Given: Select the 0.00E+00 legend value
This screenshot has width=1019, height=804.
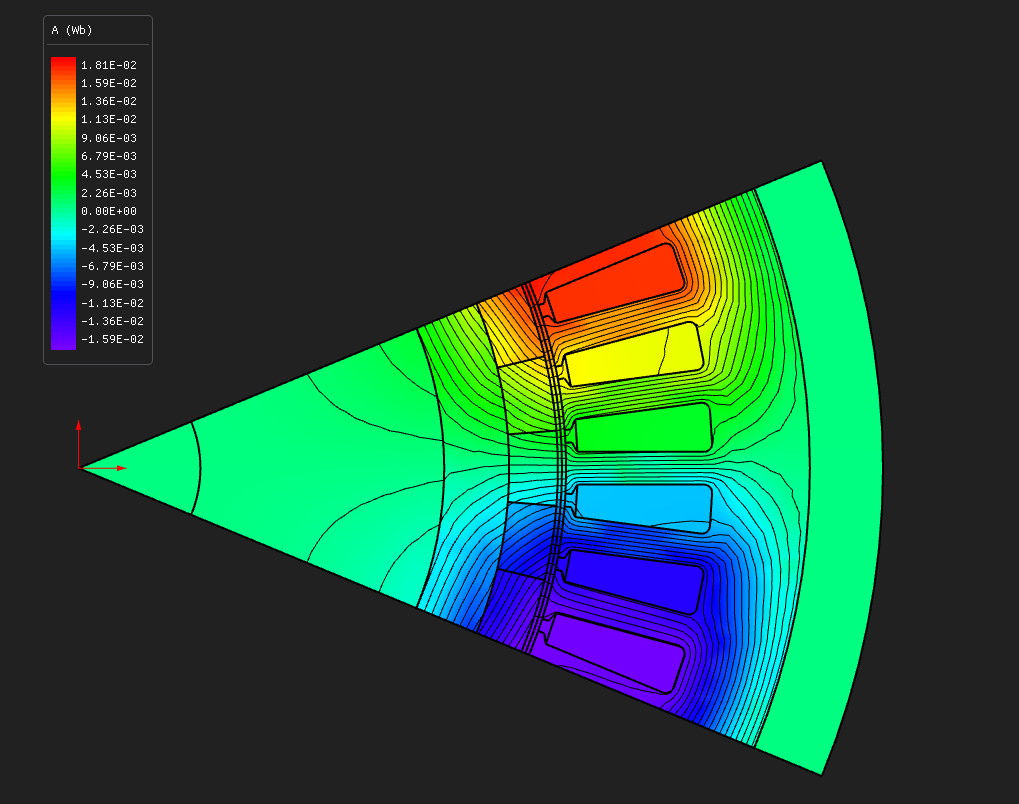Looking at the screenshot, I should coord(109,211).
